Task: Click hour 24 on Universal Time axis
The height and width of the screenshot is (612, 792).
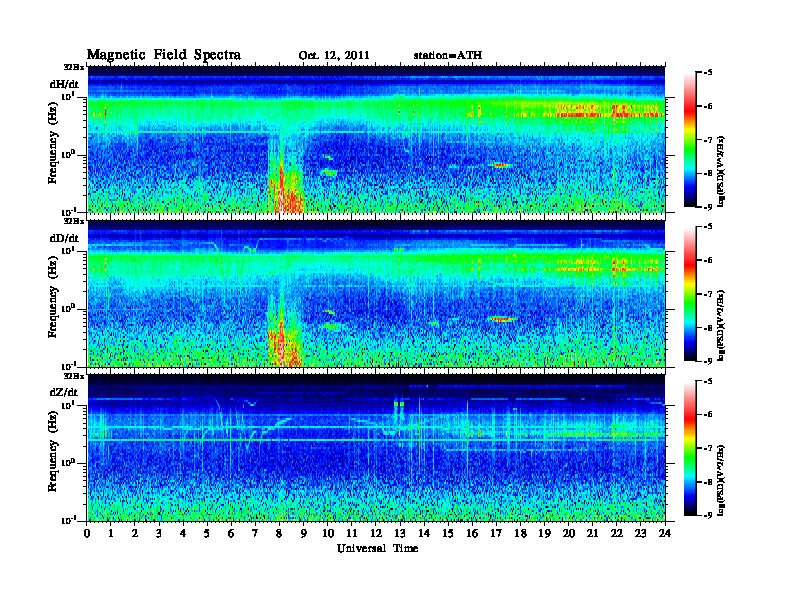Action: coord(665,534)
